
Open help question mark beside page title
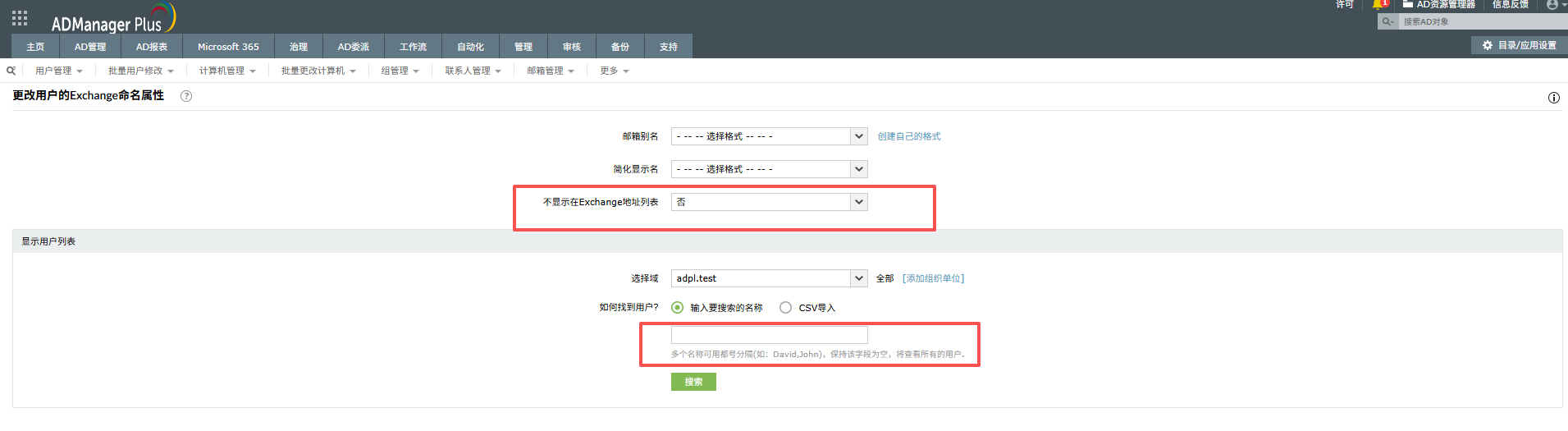point(186,96)
